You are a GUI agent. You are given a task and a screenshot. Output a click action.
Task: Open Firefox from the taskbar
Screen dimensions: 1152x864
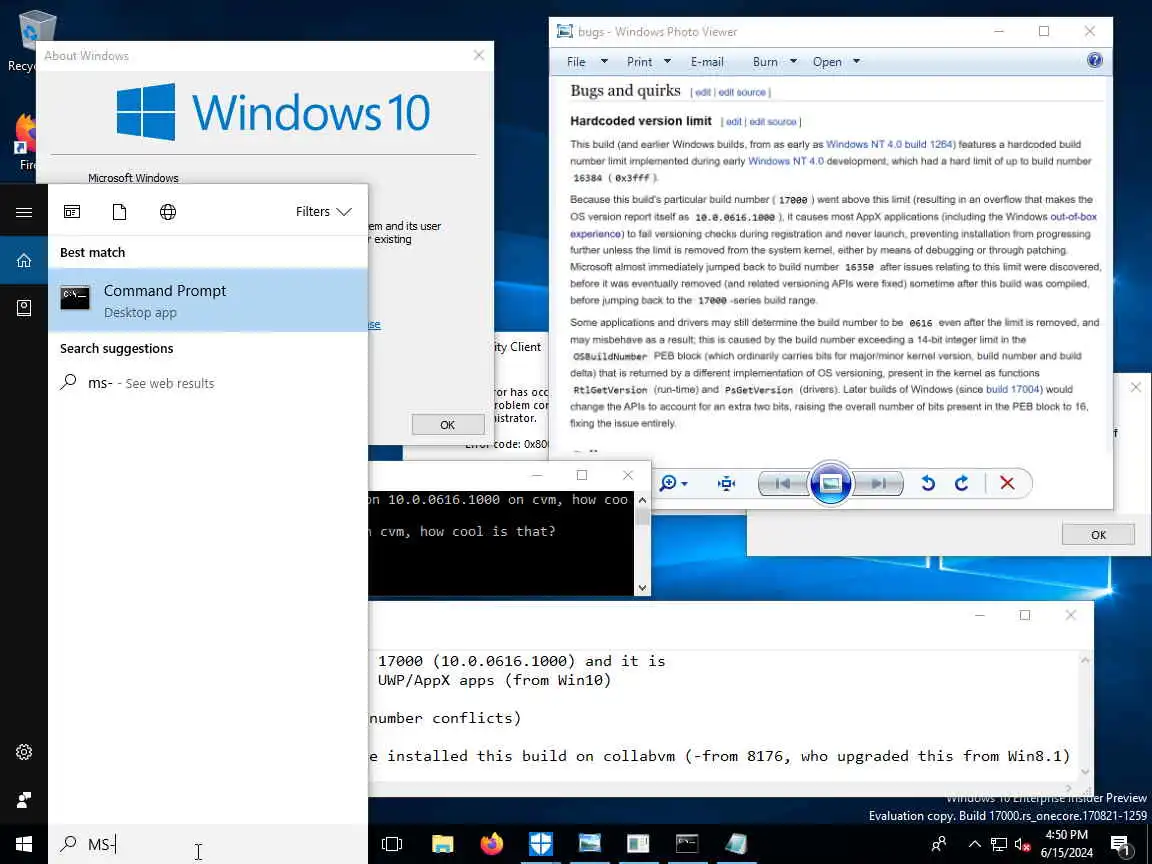click(492, 844)
